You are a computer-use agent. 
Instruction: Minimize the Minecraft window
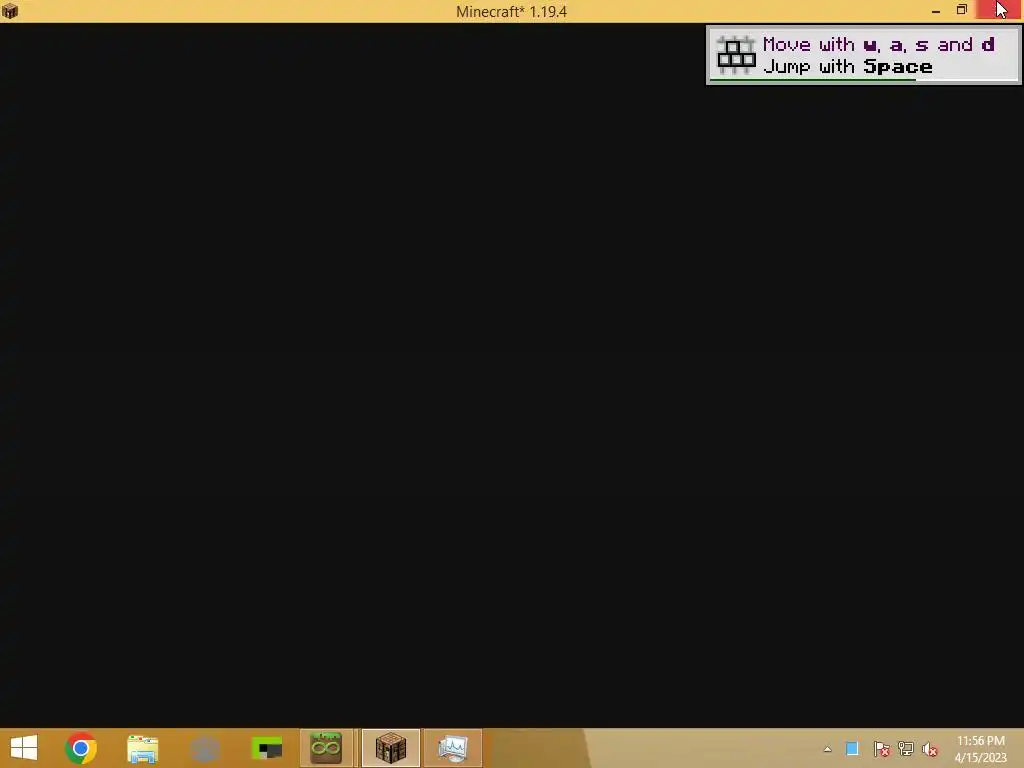tap(936, 11)
